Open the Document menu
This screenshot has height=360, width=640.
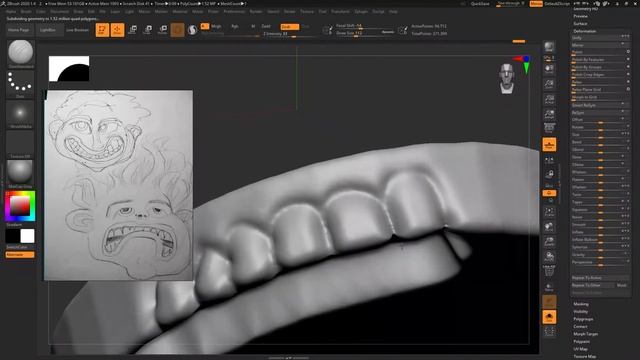[x=60, y=11]
